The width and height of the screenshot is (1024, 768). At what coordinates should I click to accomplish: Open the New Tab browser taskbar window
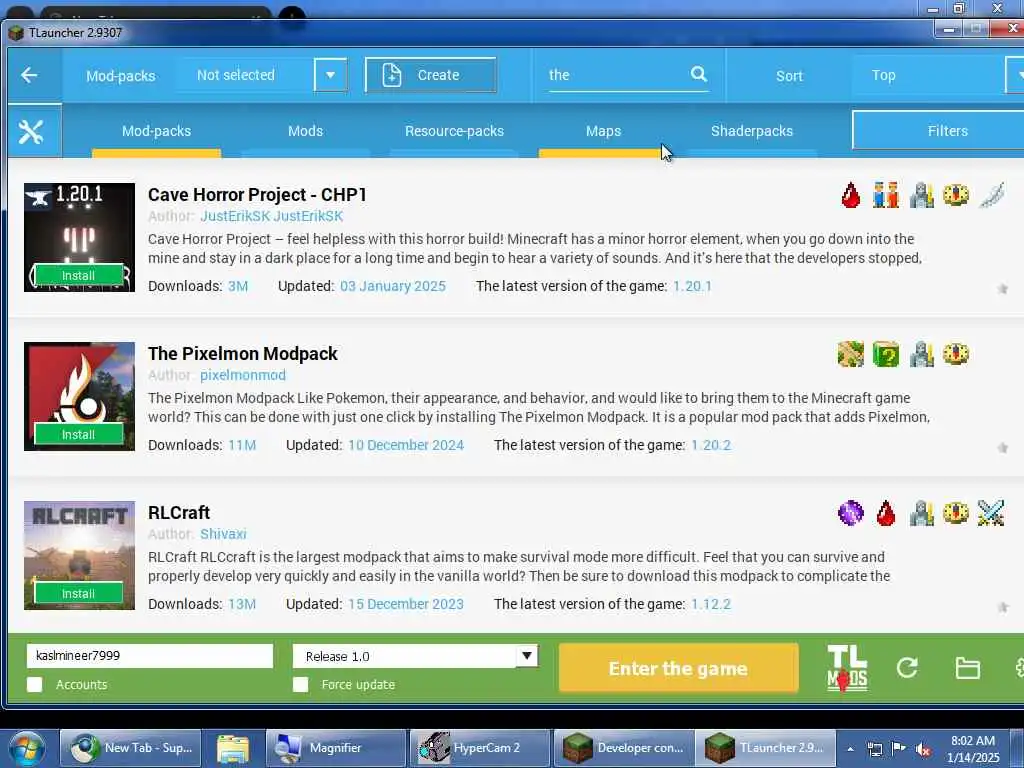pyautogui.click(x=129, y=748)
